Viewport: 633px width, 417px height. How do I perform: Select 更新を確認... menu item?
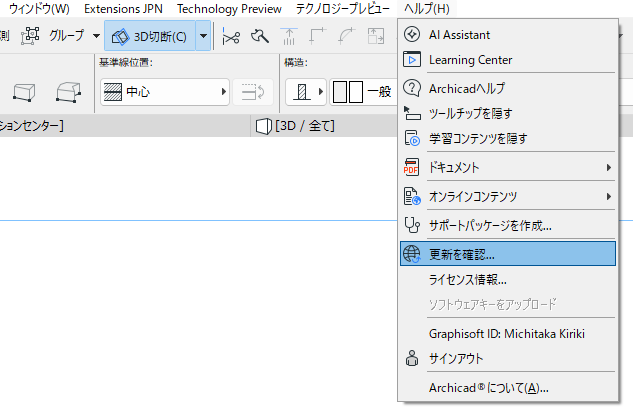coord(507,254)
